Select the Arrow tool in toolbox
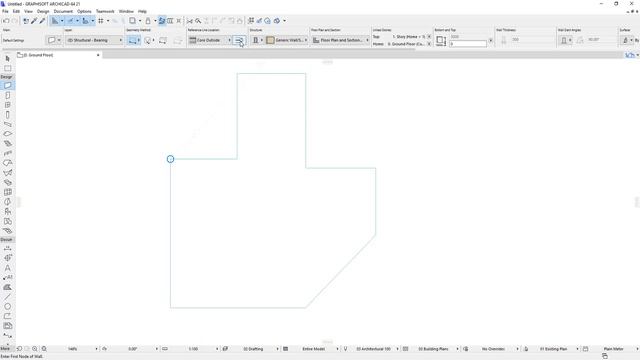 pyautogui.click(x=7, y=59)
